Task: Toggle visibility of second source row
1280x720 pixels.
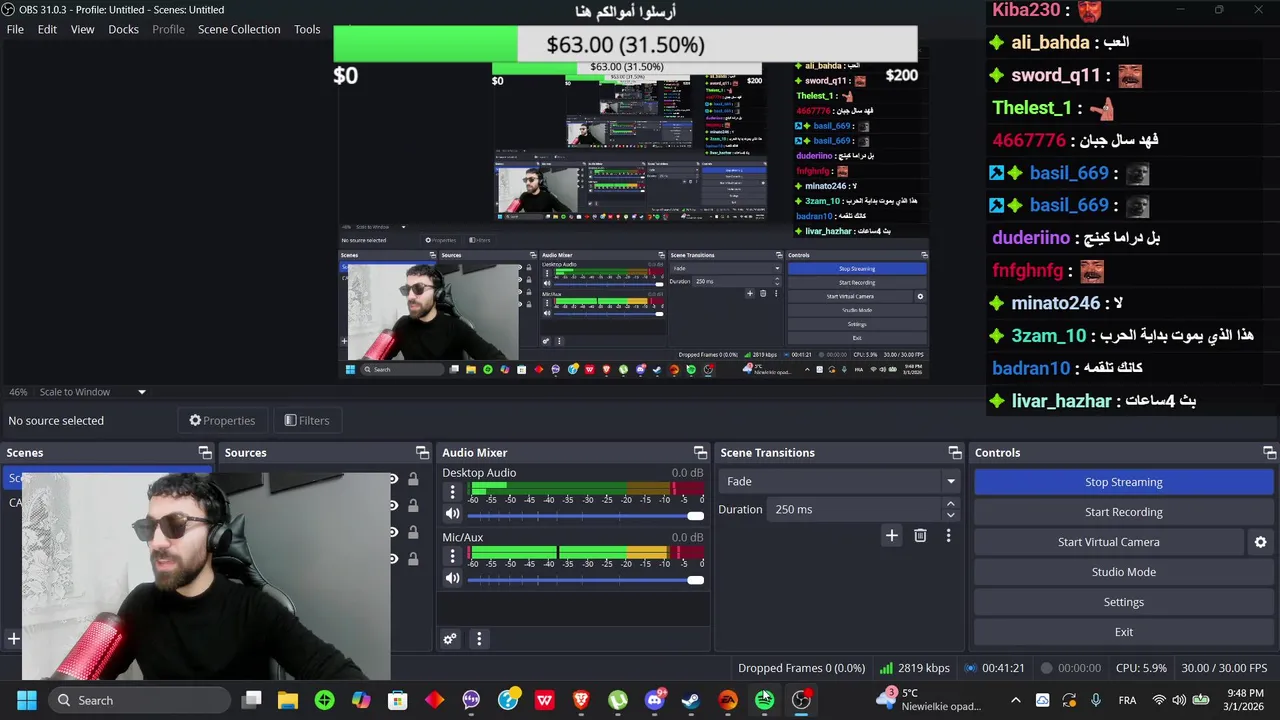Action: pyautogui.click(x=393, y=505)
